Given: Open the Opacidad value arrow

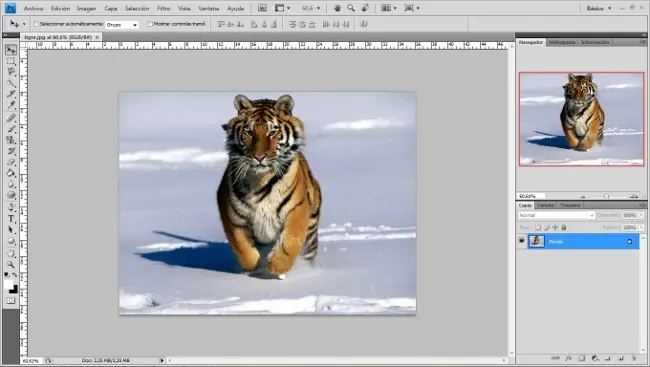Looking at the screenshot, I should [642, 215].
